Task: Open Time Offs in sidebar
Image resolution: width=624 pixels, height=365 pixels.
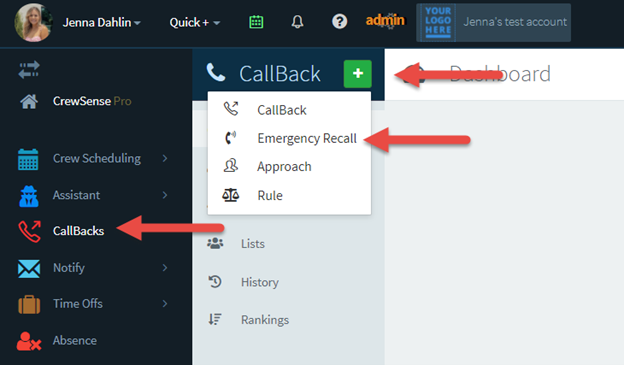Action: click(x=78, y=304)
